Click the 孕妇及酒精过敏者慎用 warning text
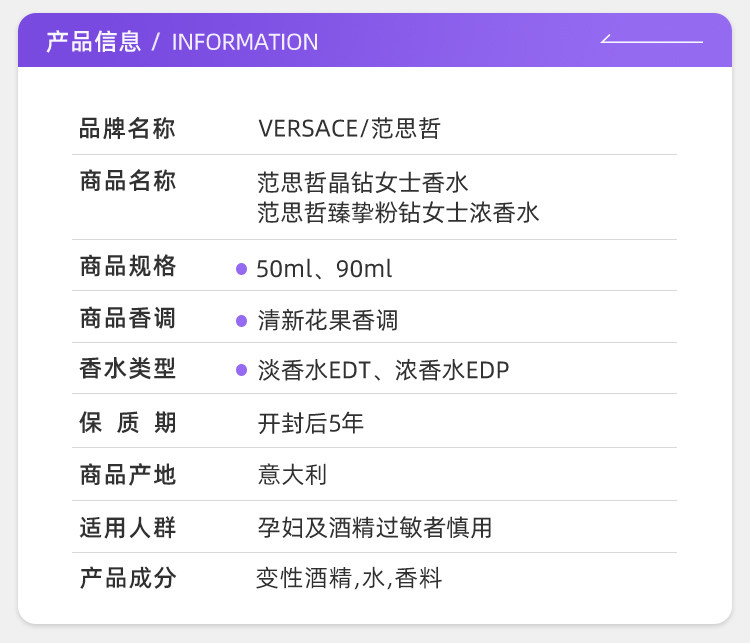This screenshot has width=750, height=643. [374, 527]
